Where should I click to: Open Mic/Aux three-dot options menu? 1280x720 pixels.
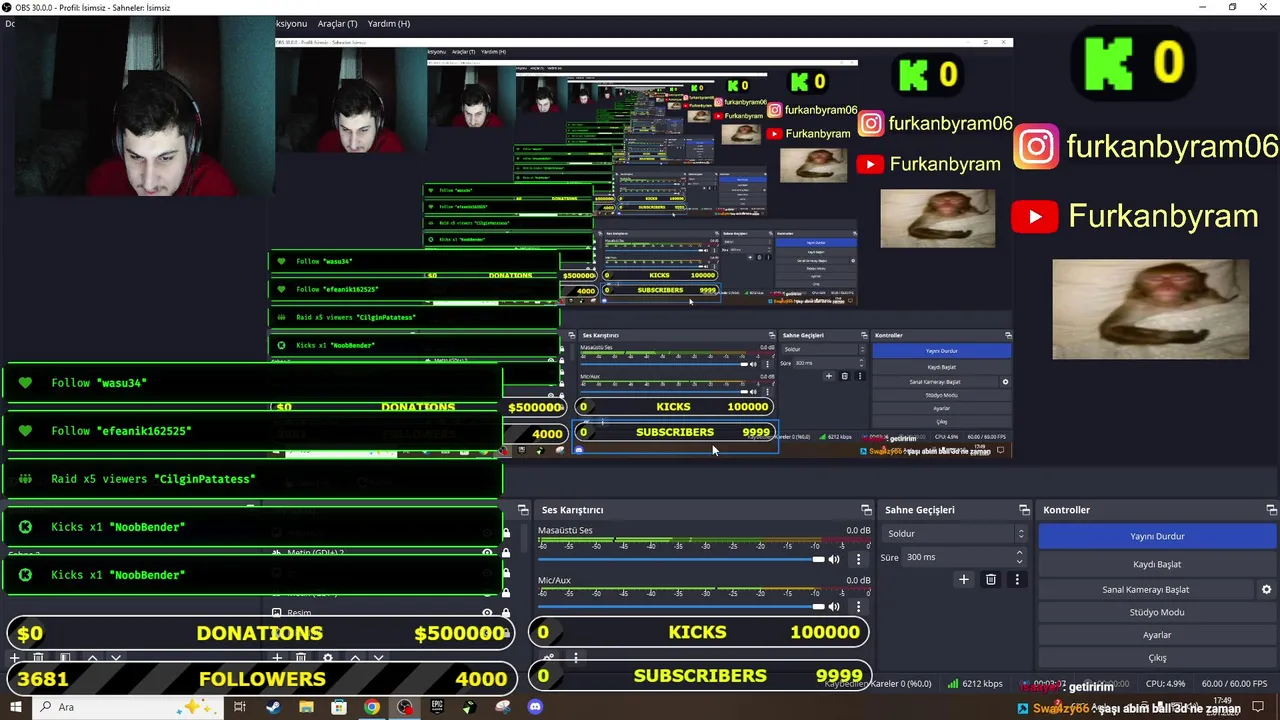click(857, 606)
